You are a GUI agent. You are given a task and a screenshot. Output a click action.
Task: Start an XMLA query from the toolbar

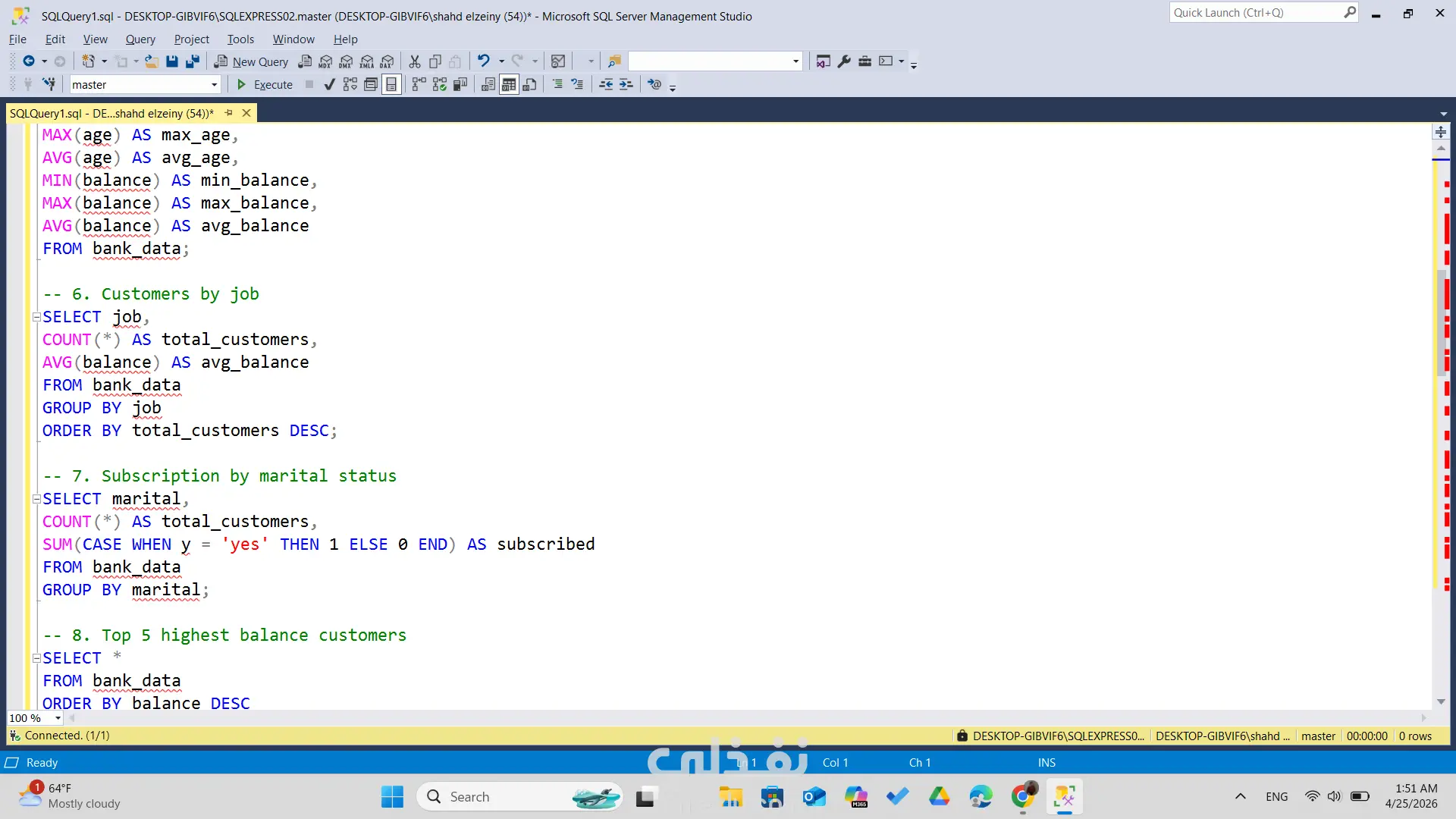tap(367, 61)
